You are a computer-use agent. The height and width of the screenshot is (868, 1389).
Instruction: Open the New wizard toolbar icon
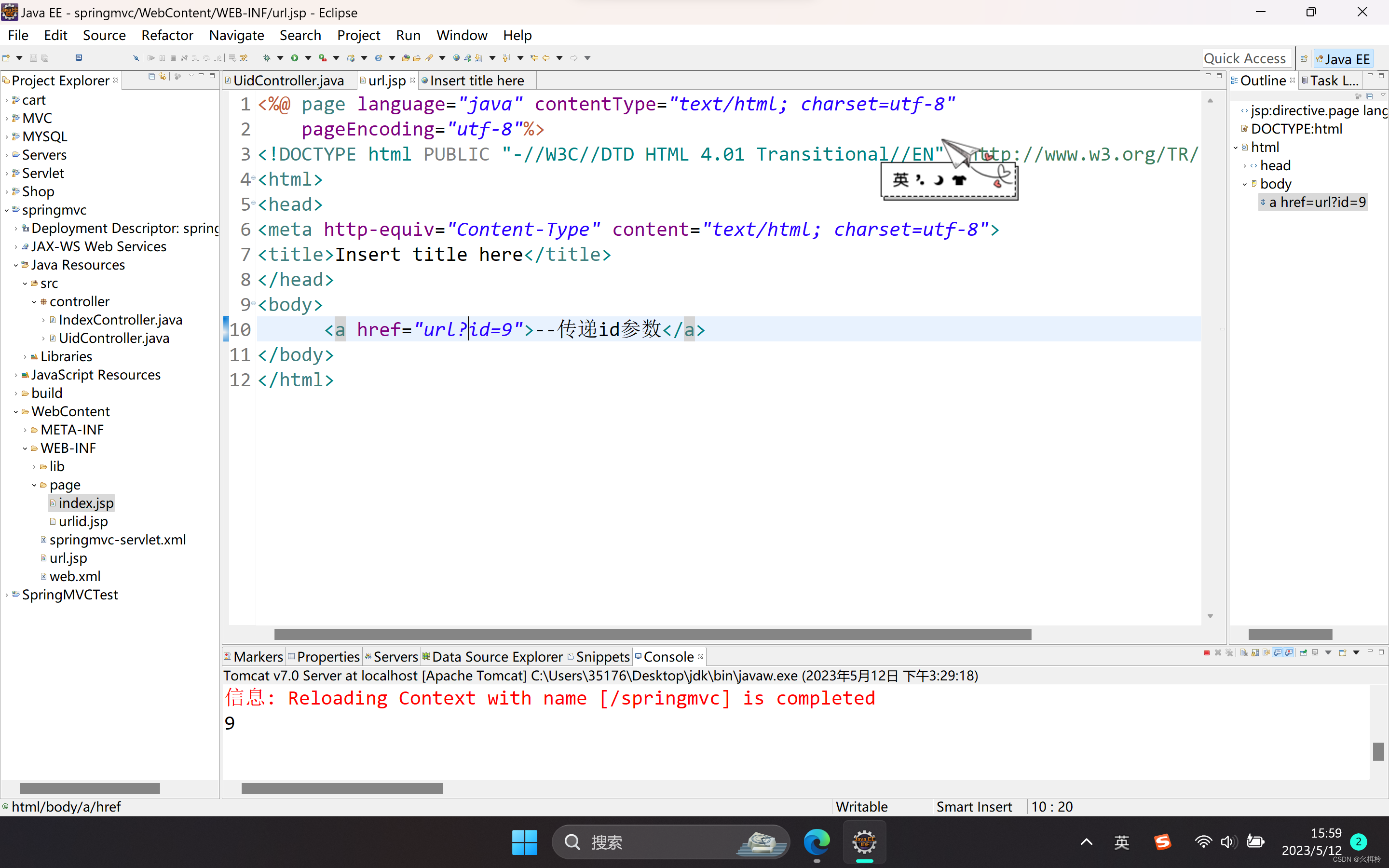coord(6,58)
